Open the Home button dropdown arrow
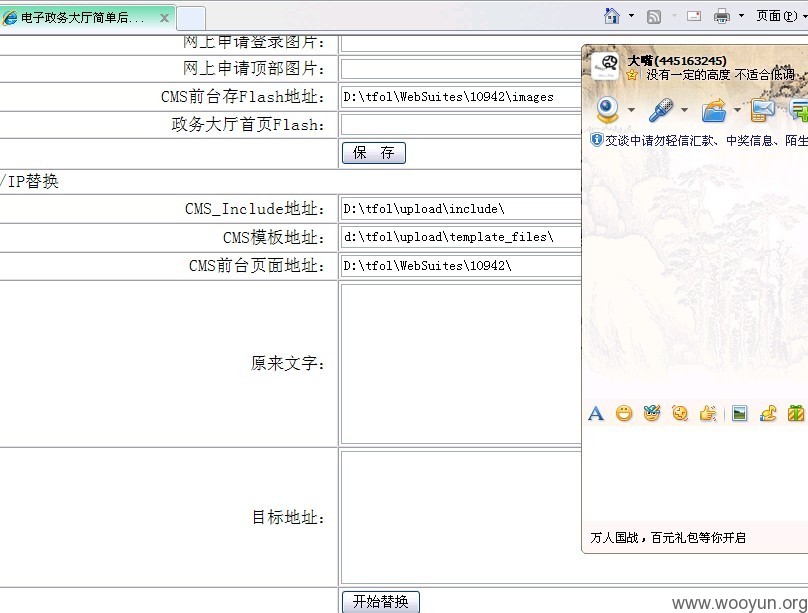Viewport: 808px width, 613px height. pos(631,16)
